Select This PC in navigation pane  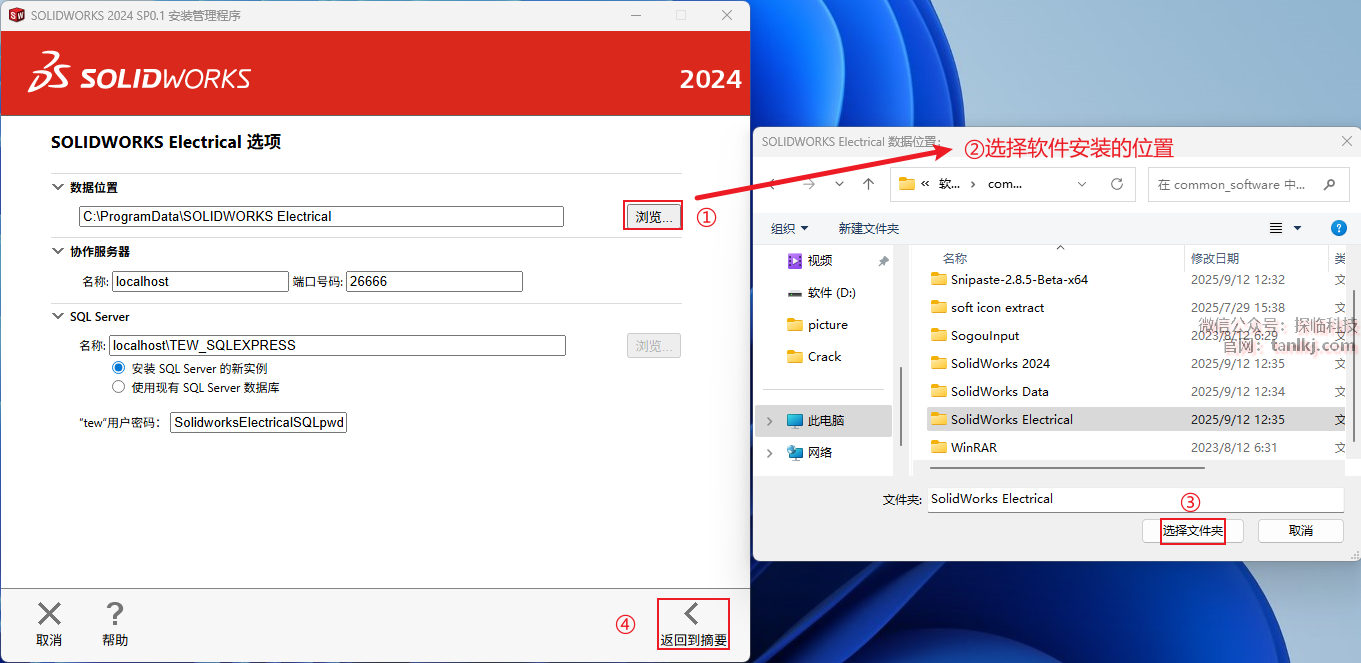pyautogui.click(x=826, y=421)
